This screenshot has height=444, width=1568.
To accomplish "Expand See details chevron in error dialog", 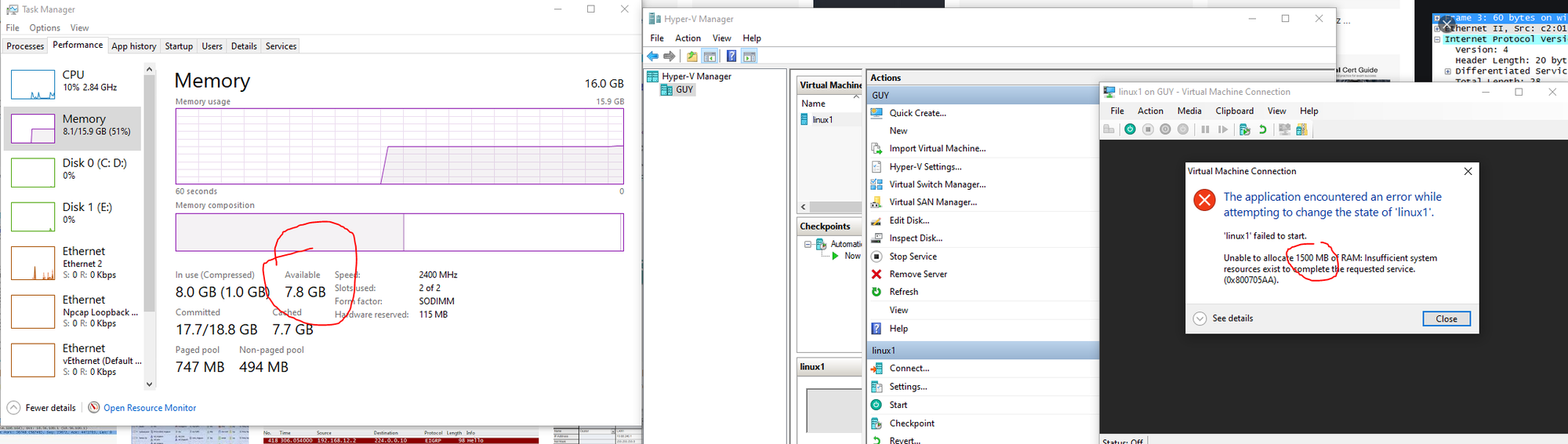I will click(1200, 318).
